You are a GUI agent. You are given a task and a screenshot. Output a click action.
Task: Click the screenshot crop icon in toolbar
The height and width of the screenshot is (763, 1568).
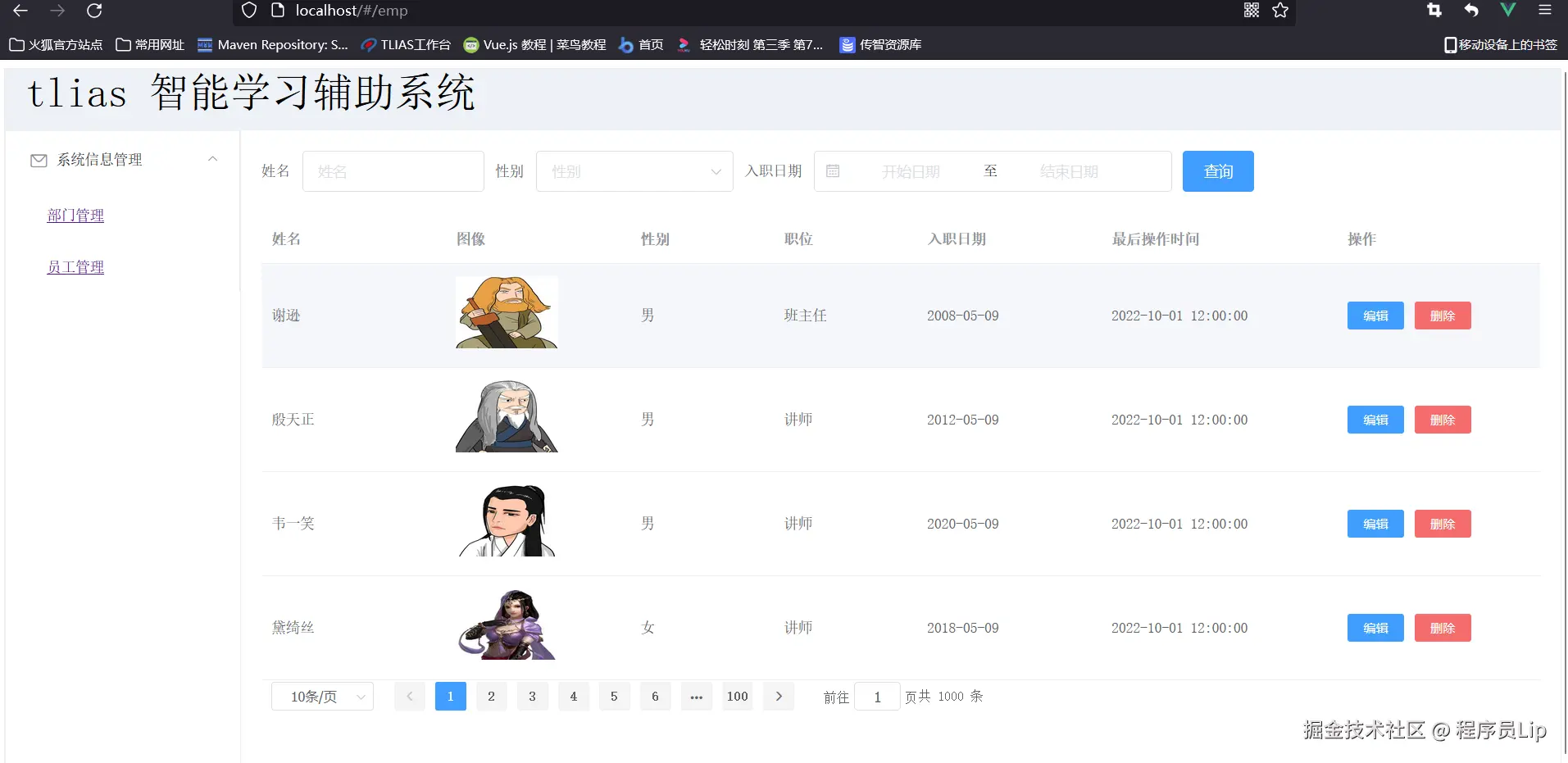click(1434, 11)
